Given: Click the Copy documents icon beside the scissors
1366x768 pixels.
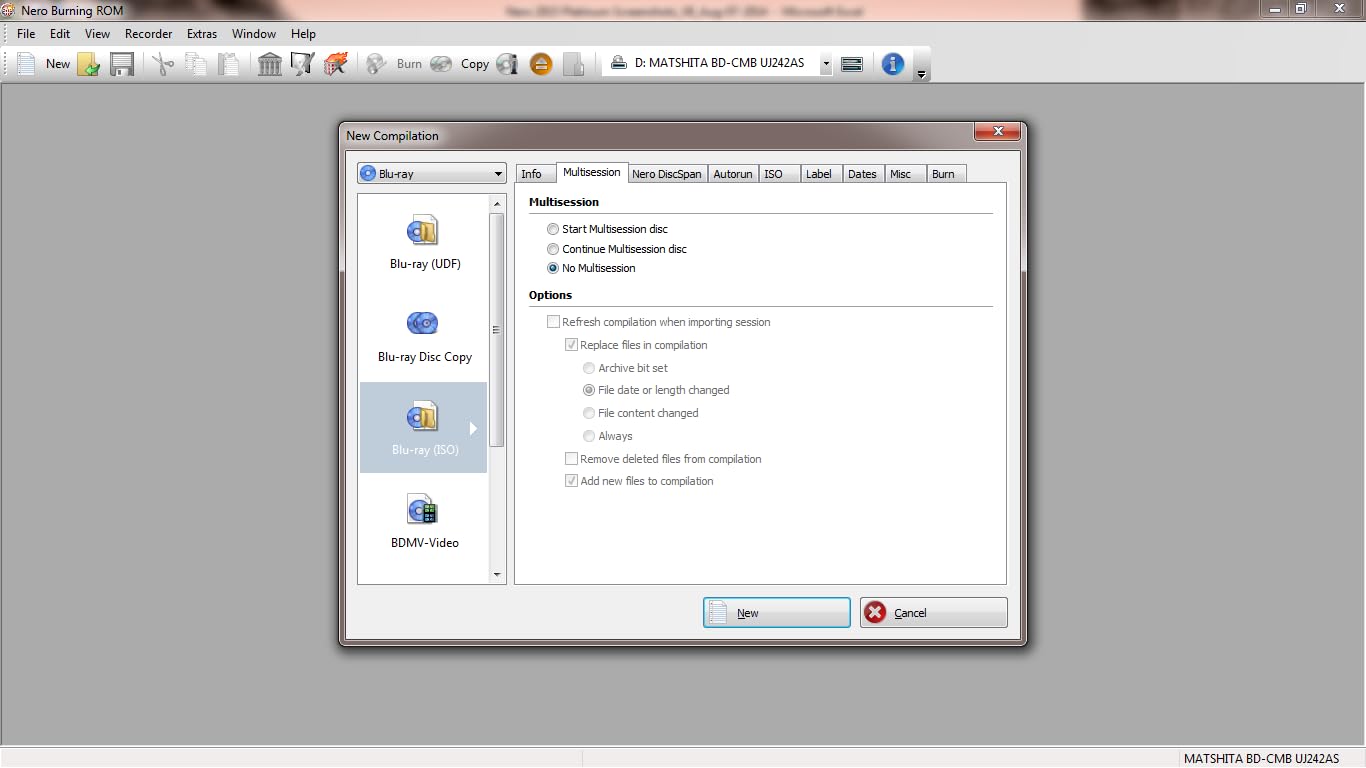Looking at the screenshot, I should tap(196, 64).
